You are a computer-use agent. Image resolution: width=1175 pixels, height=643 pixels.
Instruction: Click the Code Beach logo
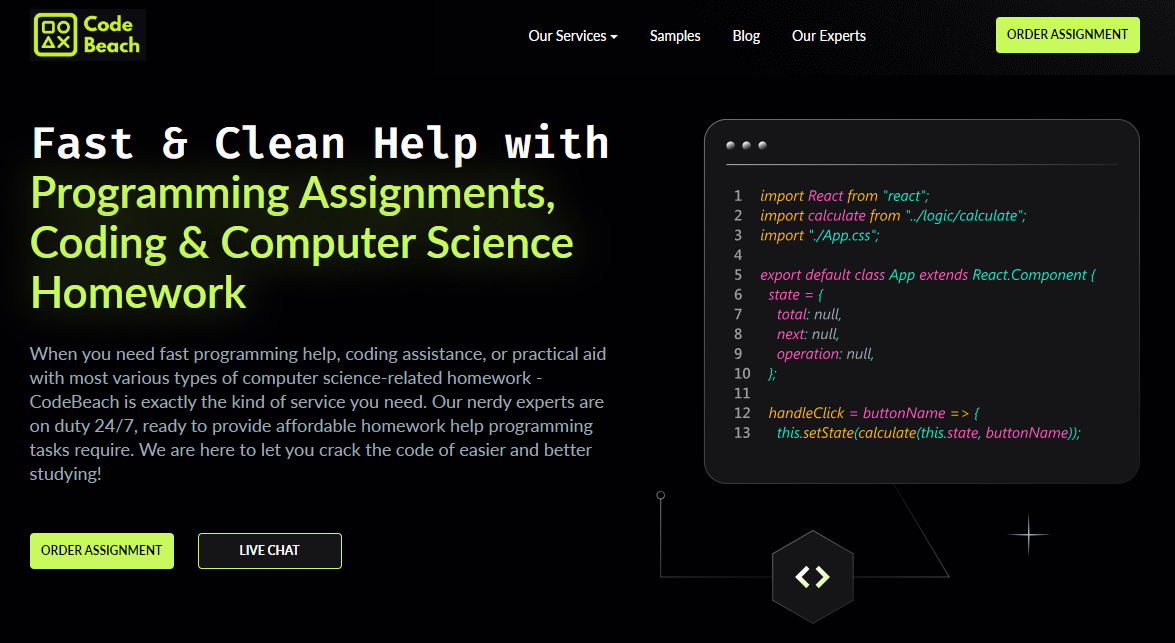click(x=88, y=35)
